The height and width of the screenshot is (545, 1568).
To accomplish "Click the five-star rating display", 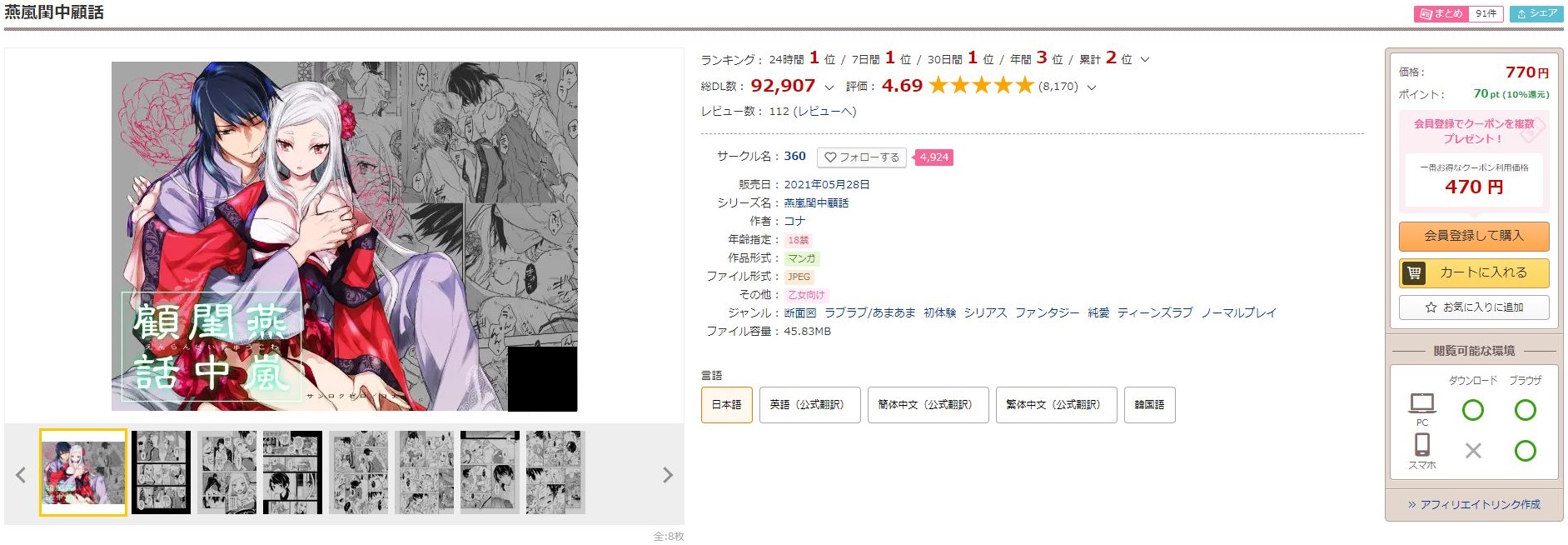I will [981, 85].
